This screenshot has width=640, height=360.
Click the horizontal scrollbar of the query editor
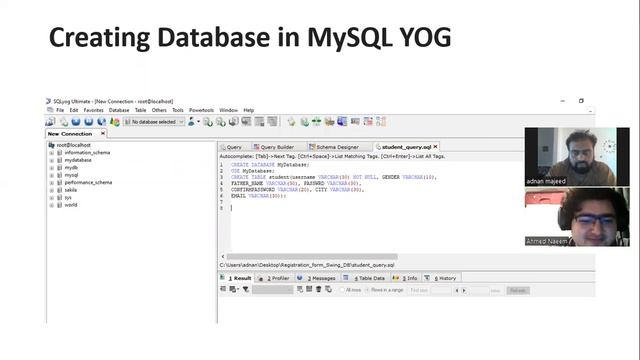[312, 256]
